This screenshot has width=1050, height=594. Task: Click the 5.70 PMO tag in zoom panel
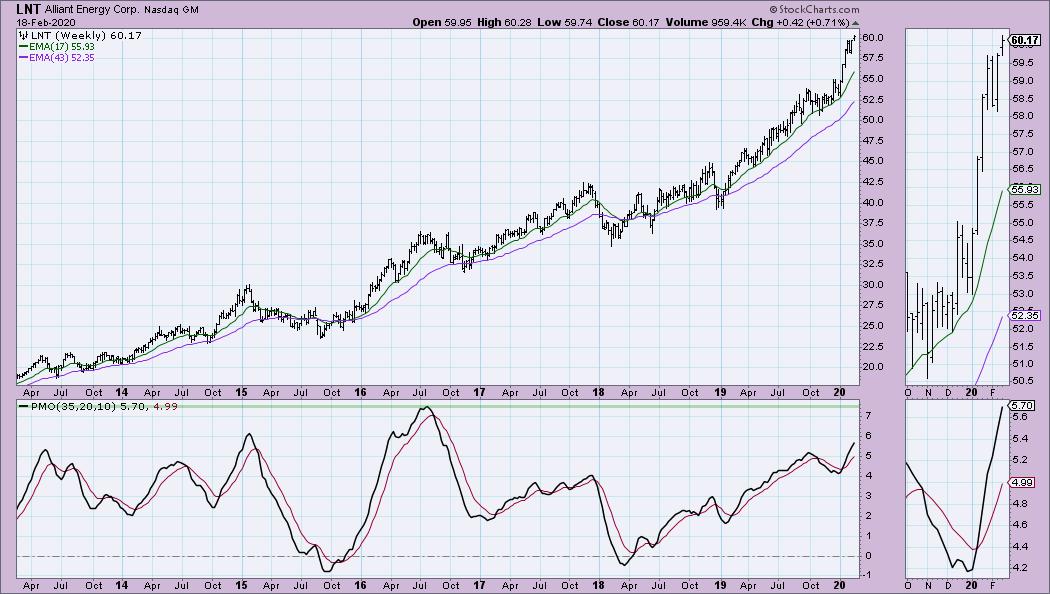[x=1022, y=406]
